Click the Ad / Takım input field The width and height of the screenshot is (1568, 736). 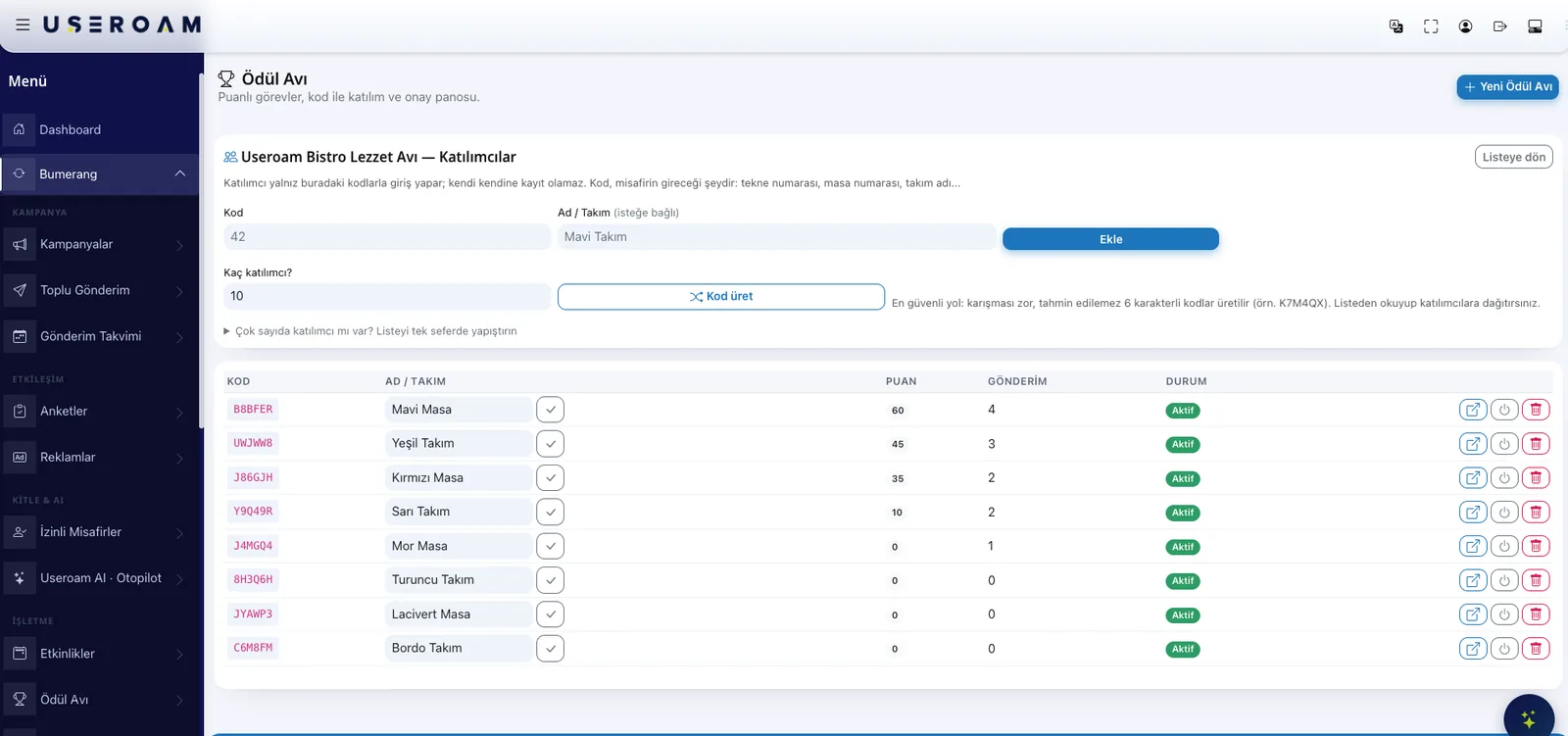[777, 237]
